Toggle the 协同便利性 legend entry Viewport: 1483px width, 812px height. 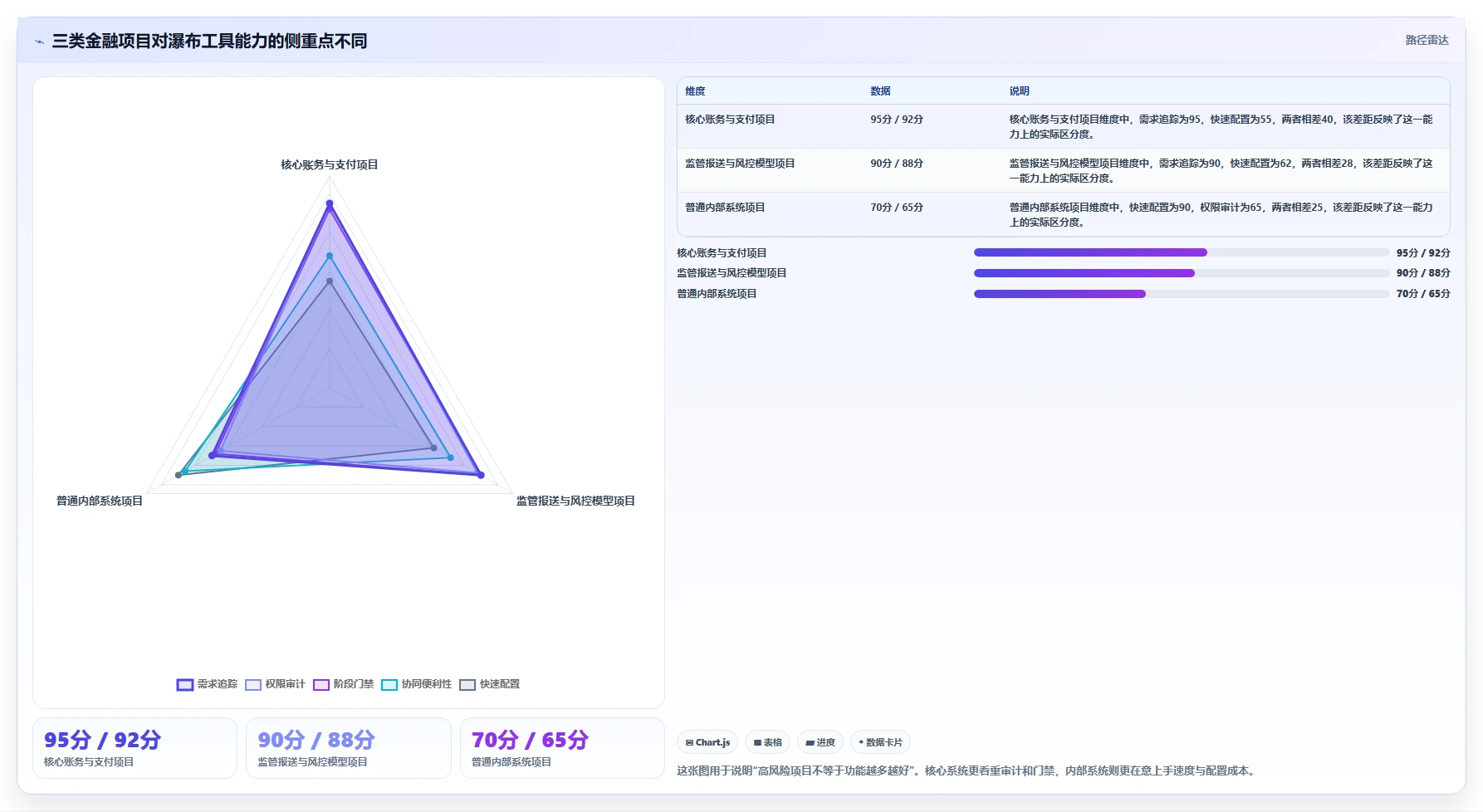pos(416,685)
